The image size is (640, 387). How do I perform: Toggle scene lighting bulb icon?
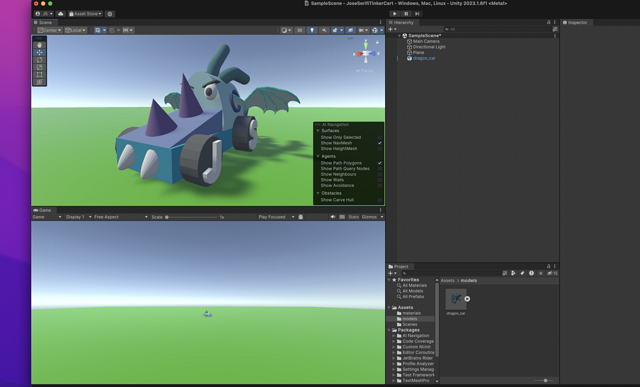click(x=312, y=30)
